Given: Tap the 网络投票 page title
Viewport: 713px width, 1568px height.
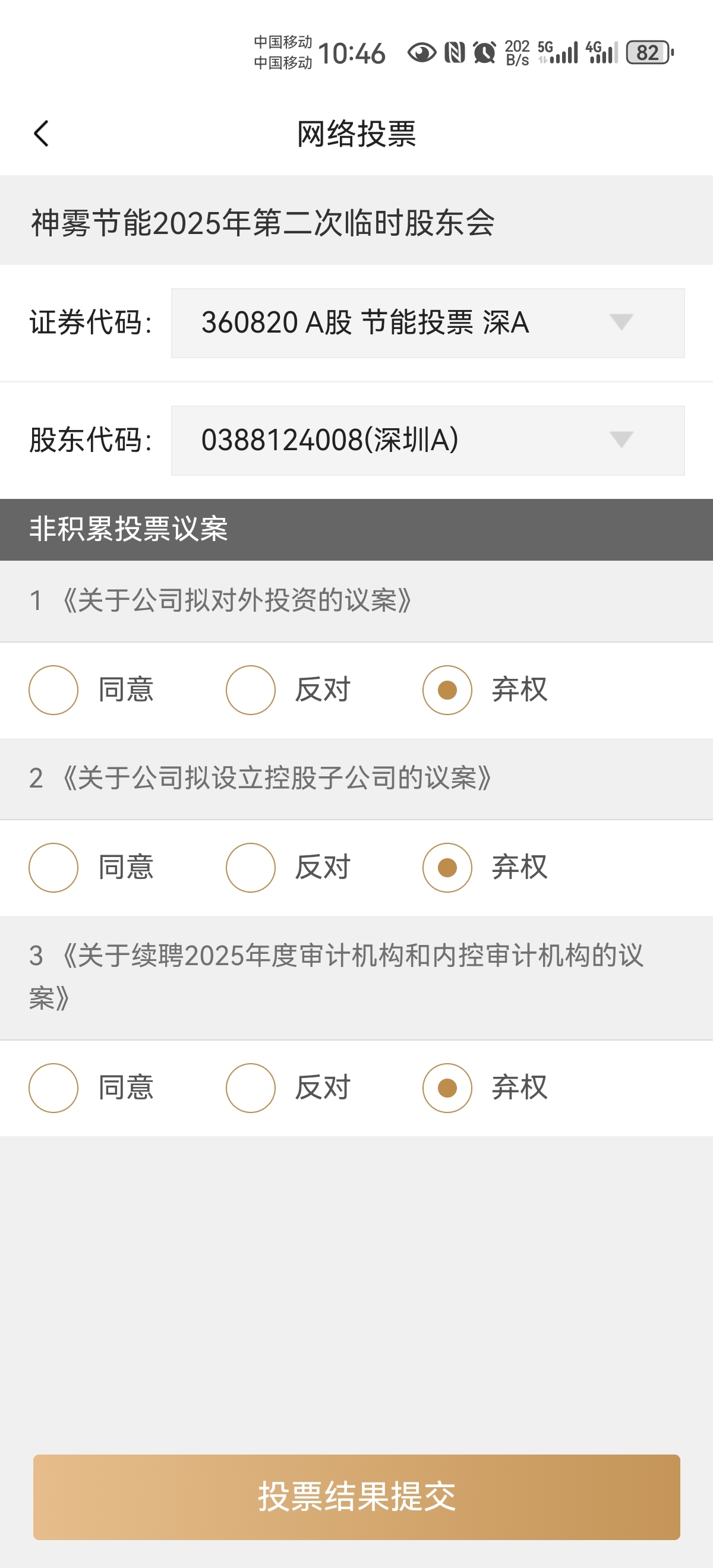Looking at the screenshot, I should [x=356, y=134].
